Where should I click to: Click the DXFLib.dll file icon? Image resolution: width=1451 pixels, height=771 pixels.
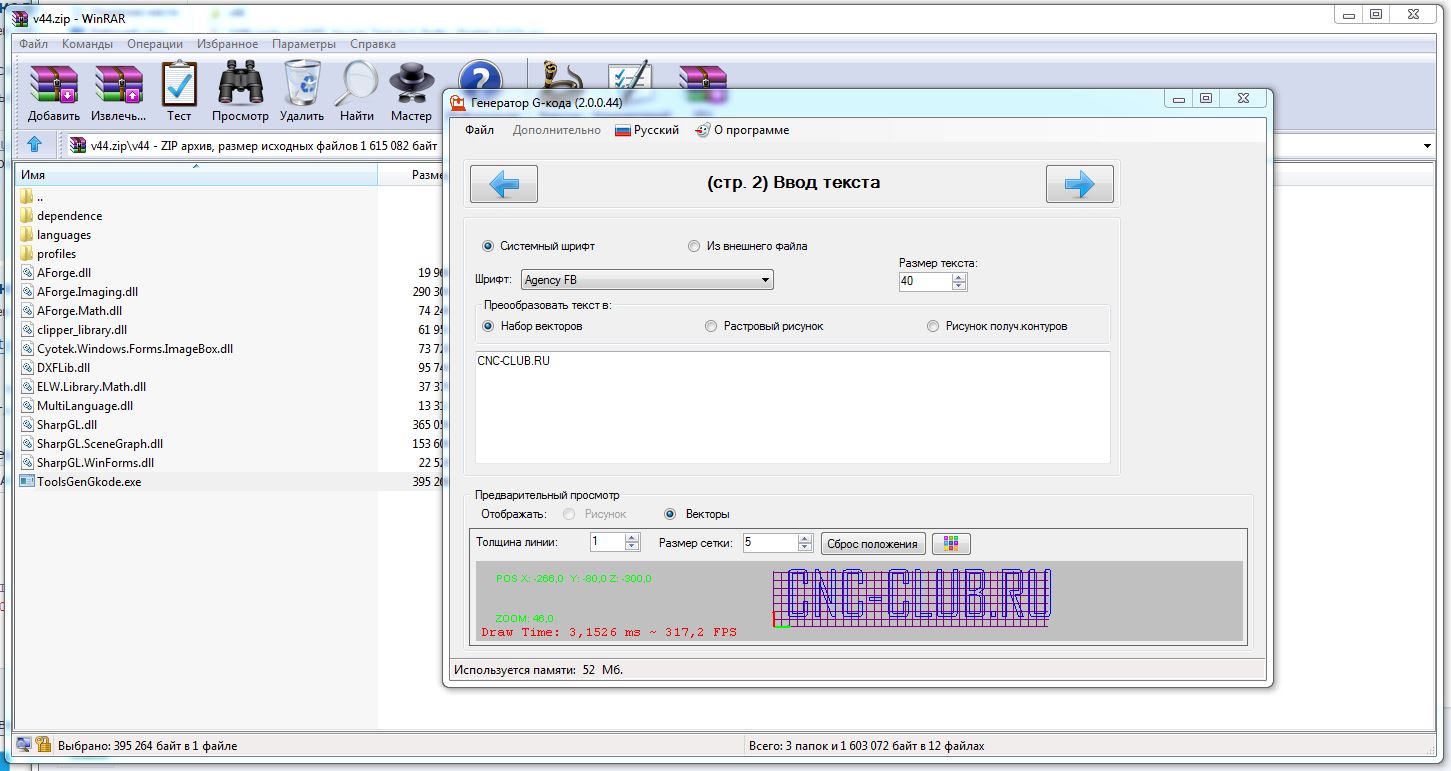tap(27, 368)
